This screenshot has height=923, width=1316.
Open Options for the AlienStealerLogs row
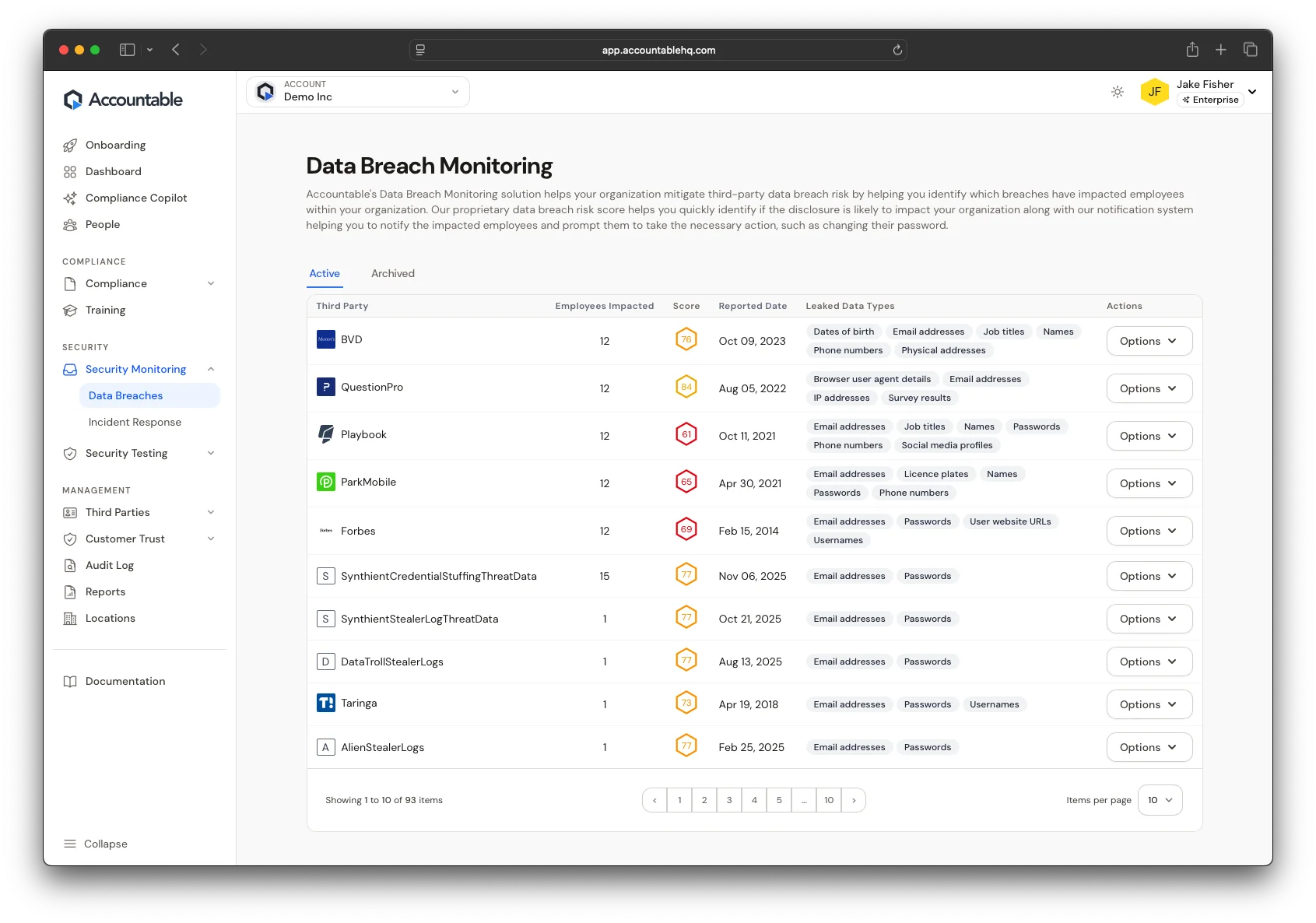1149,748
